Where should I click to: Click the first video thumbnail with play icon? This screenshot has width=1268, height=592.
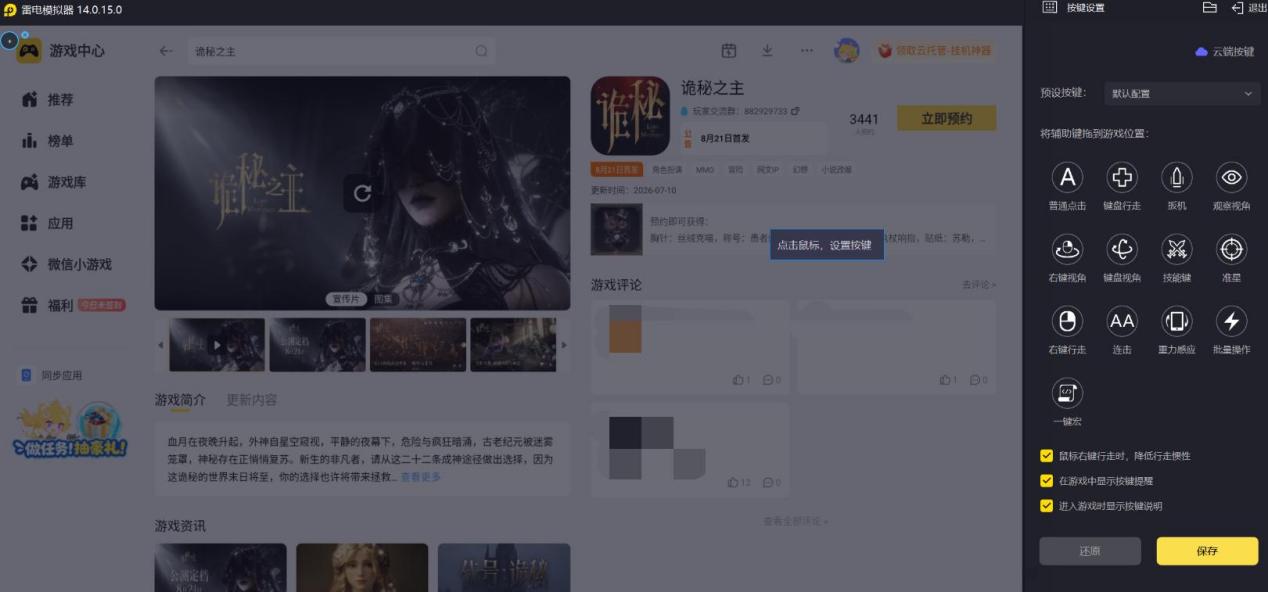click(x=217, y=345)
